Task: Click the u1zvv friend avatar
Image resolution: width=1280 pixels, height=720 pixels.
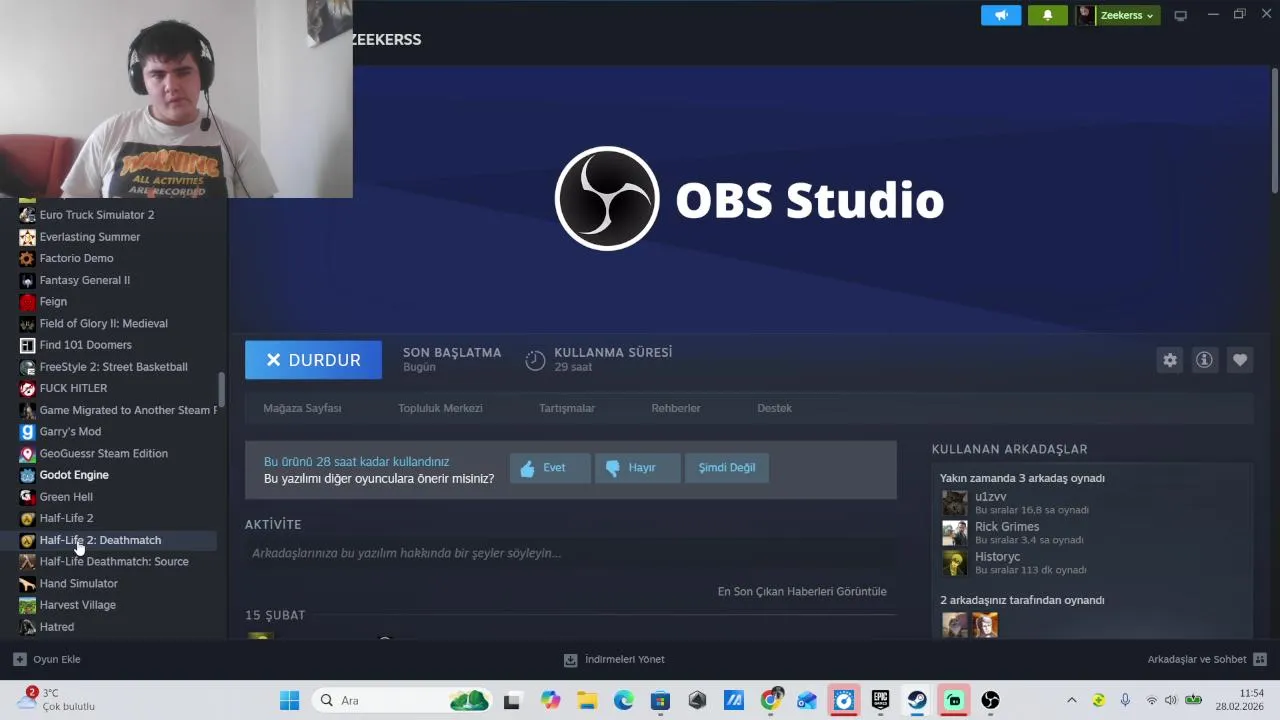Action: click(955, 503)
